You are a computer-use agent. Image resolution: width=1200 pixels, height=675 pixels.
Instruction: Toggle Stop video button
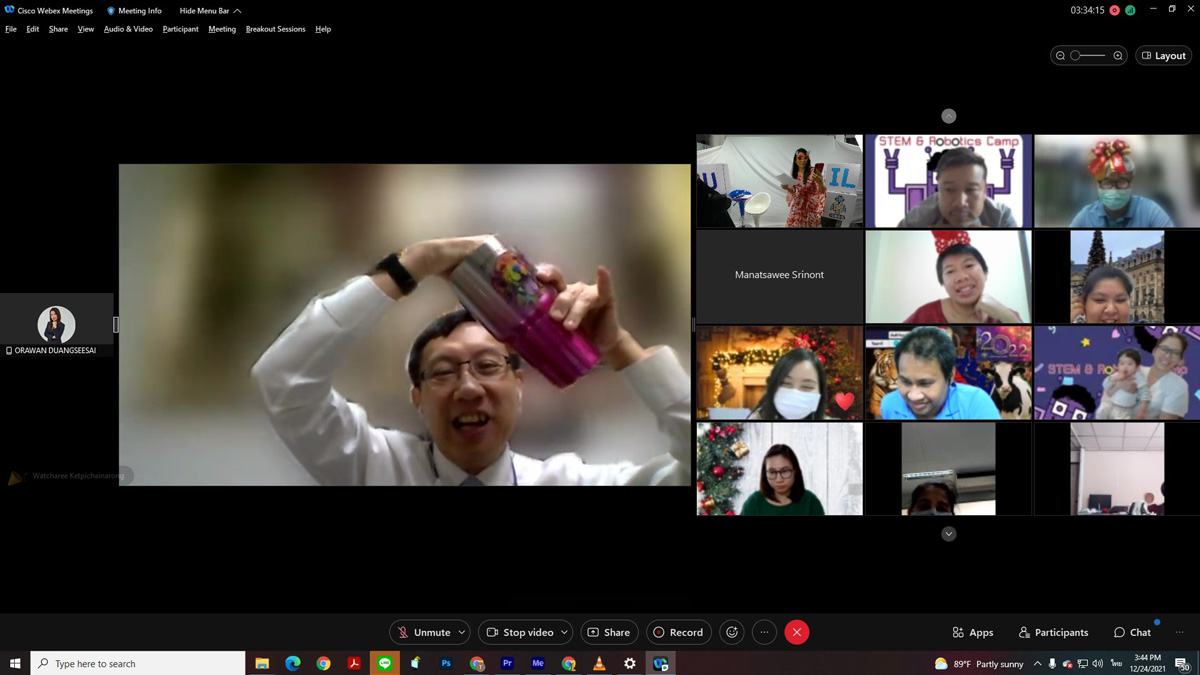[x=519, y=632]
